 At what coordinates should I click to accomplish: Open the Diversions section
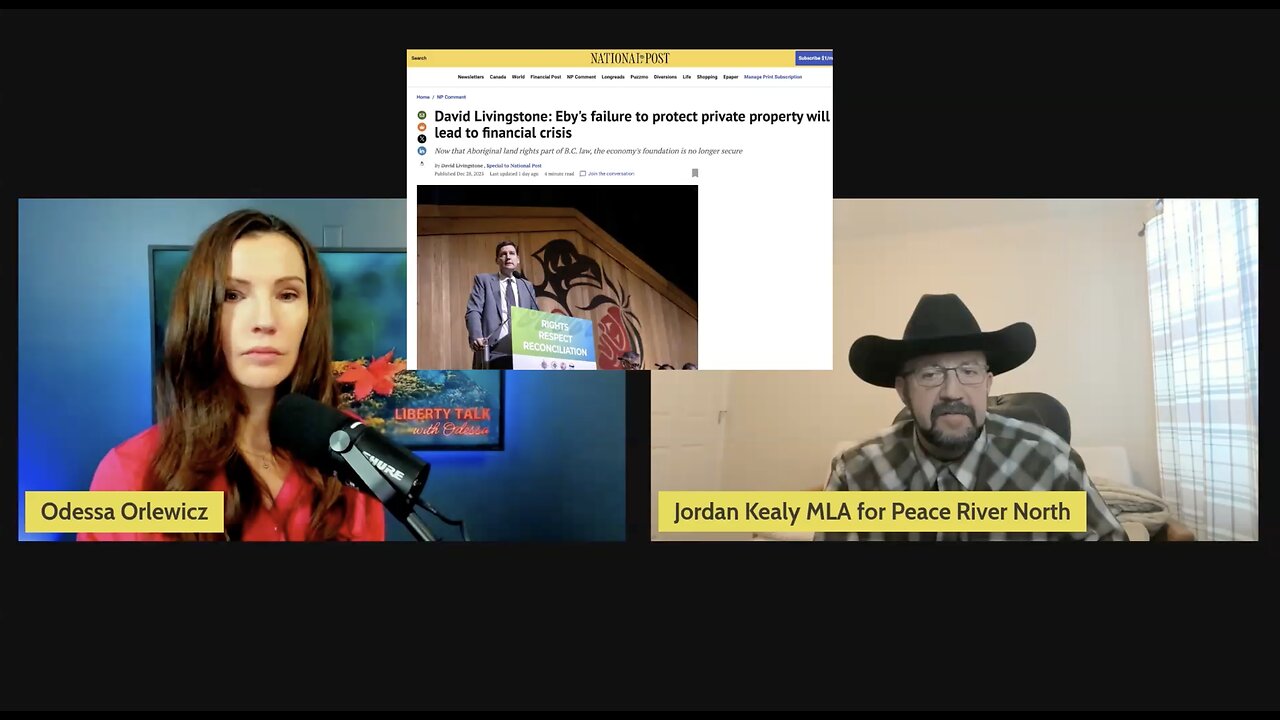pyautogui.click(x=665, y=77)
